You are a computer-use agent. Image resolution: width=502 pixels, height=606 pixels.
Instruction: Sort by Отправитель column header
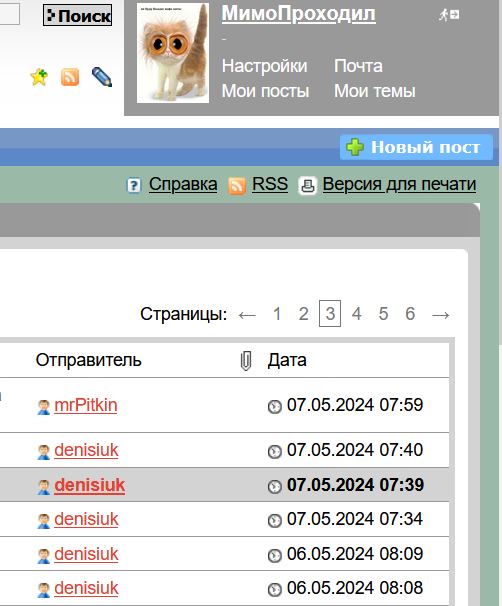88,360
